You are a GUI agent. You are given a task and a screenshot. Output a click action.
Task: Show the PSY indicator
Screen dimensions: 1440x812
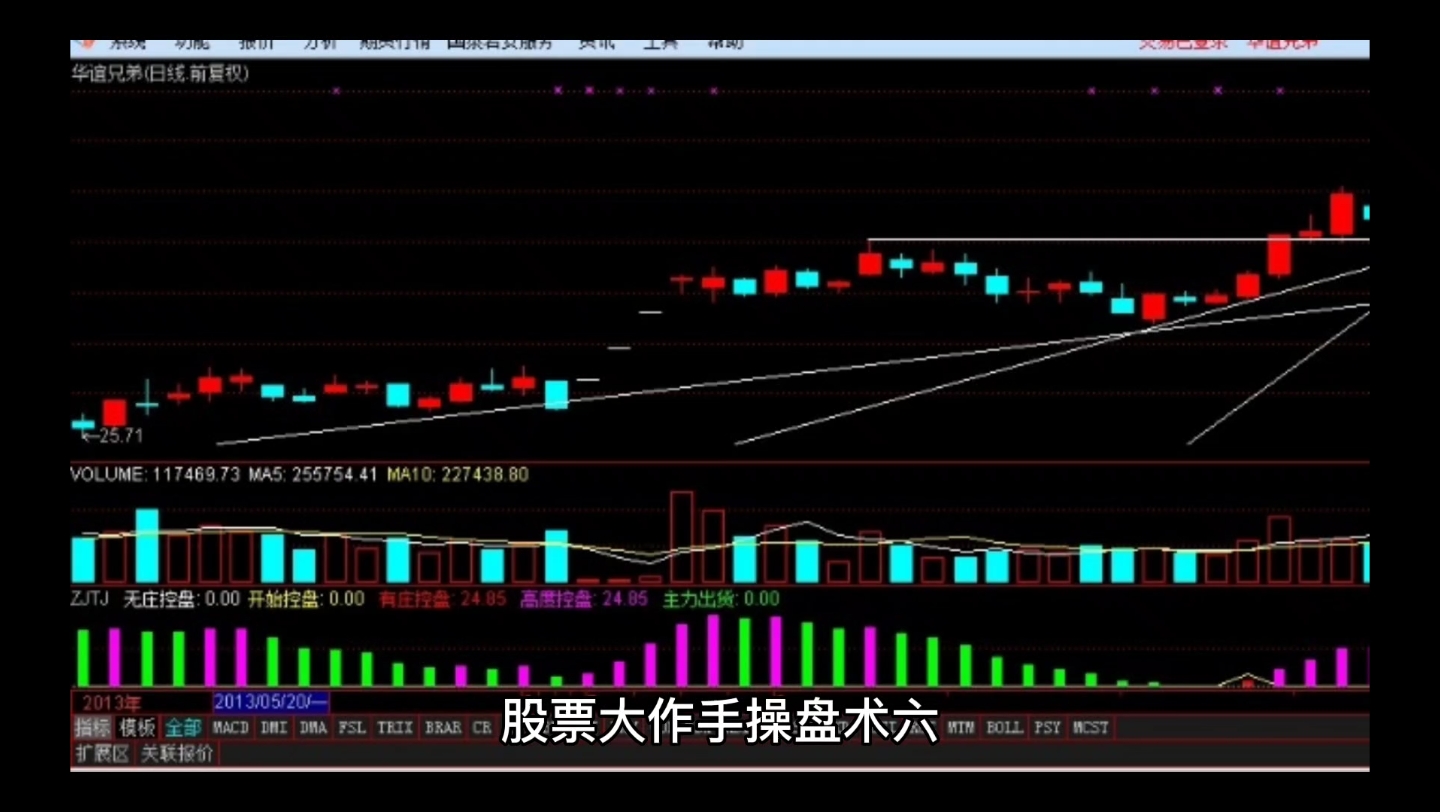[x=1048, y=728]
